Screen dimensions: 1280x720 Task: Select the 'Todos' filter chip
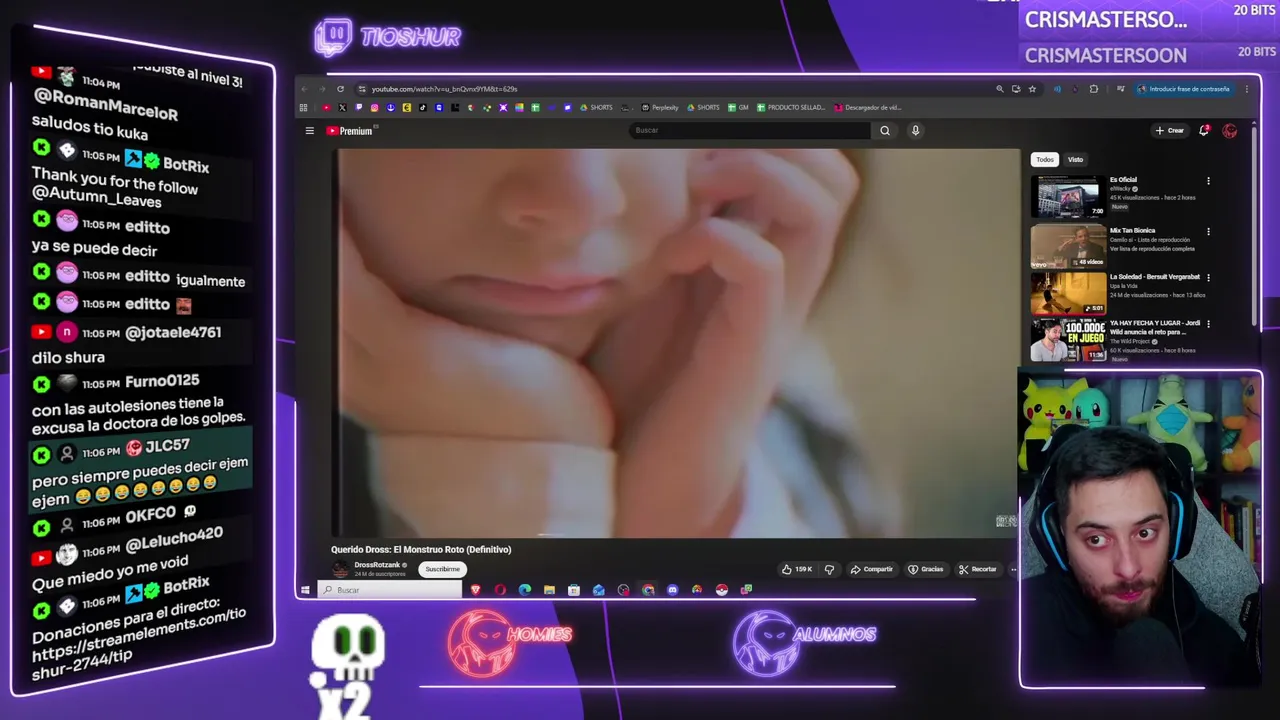click(x=1045, y=159)
